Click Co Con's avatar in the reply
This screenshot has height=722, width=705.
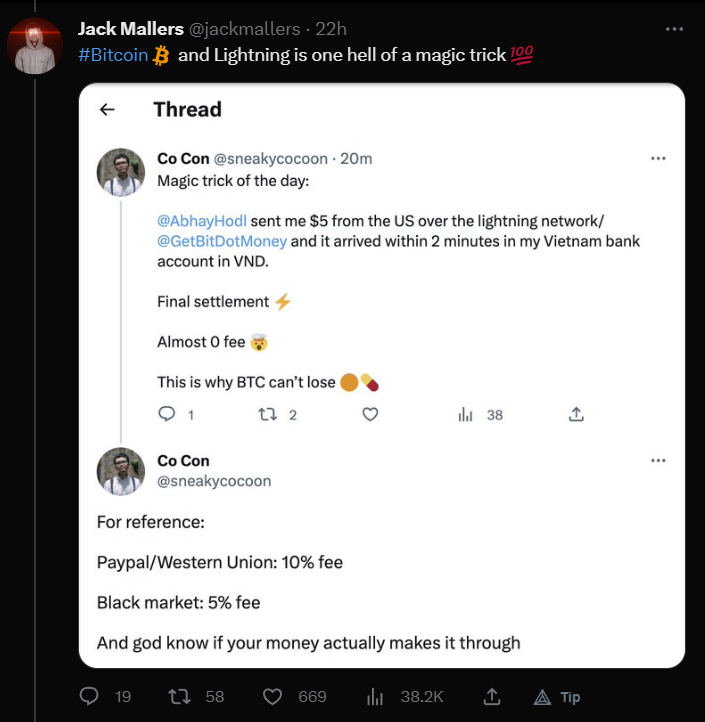coord(121,471)
